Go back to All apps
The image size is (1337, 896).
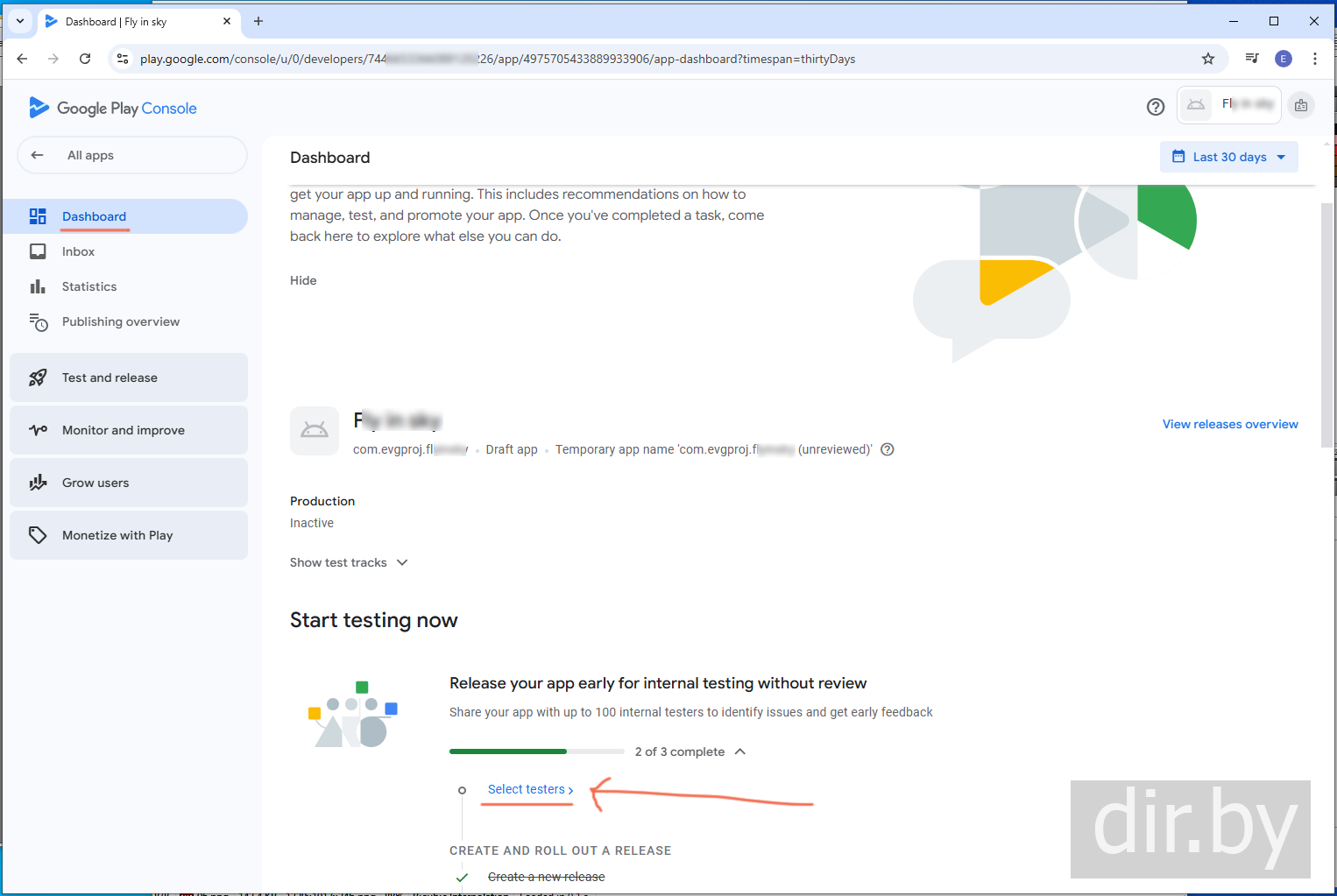132,155
